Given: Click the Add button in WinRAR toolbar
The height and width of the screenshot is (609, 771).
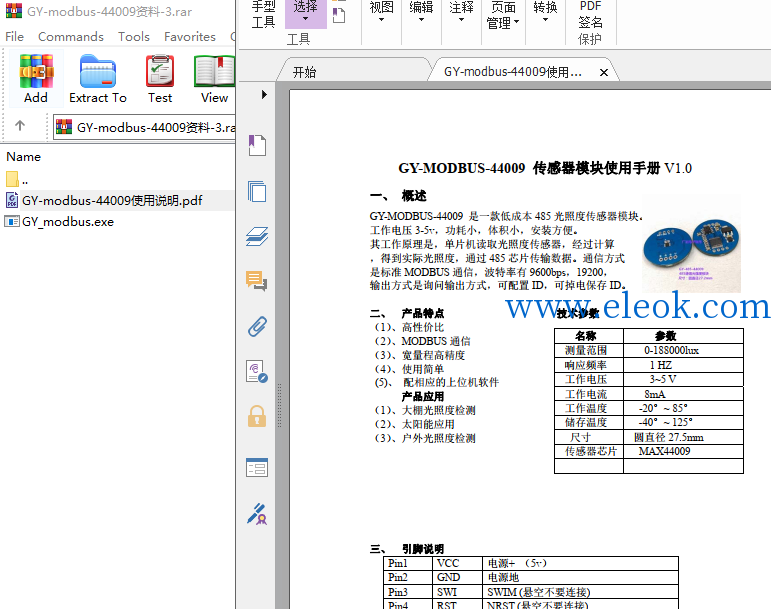Looking at the screenshot, I should [36, 79].
